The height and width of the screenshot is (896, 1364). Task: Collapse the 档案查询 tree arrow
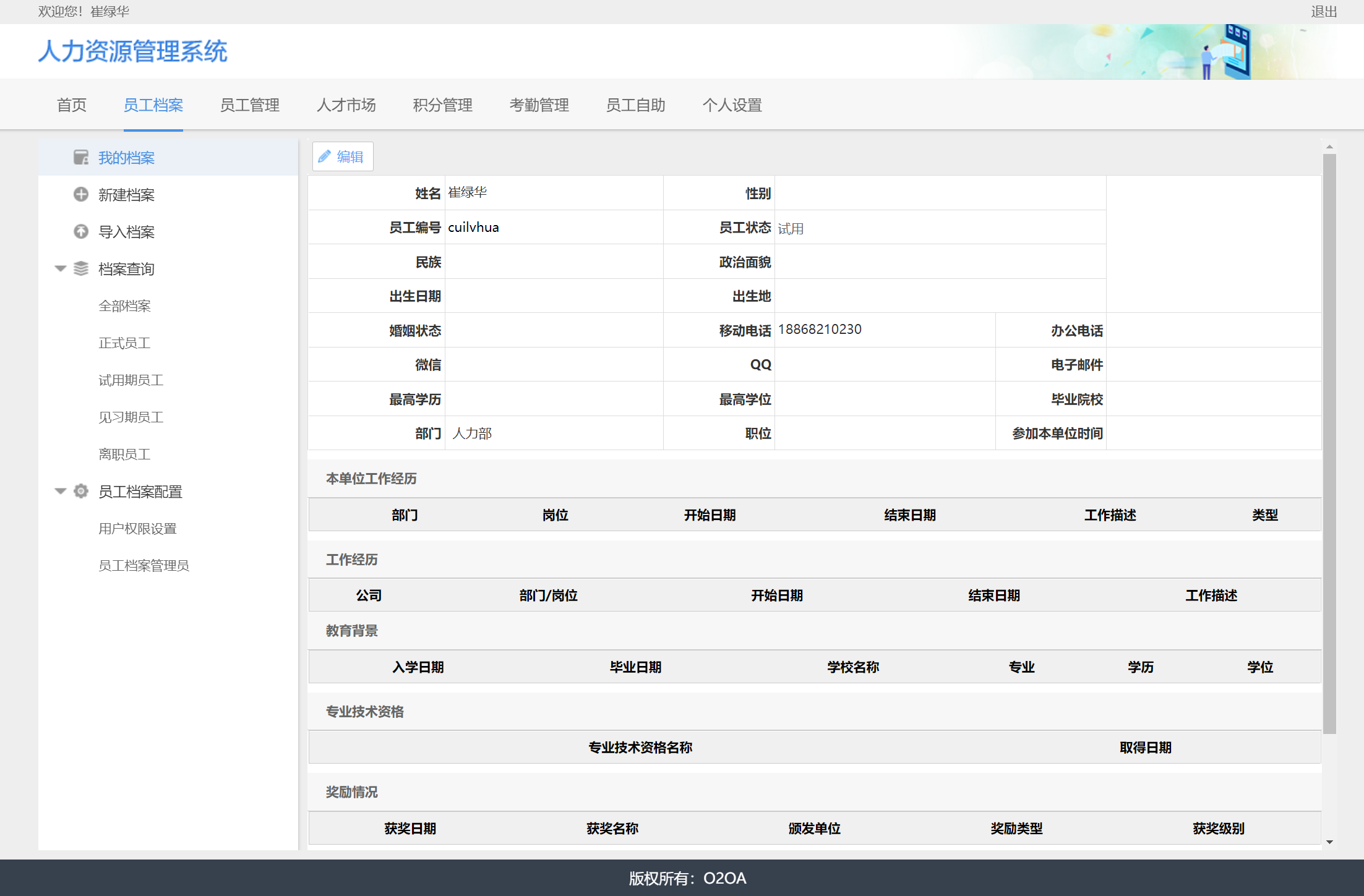click(60, 268)
